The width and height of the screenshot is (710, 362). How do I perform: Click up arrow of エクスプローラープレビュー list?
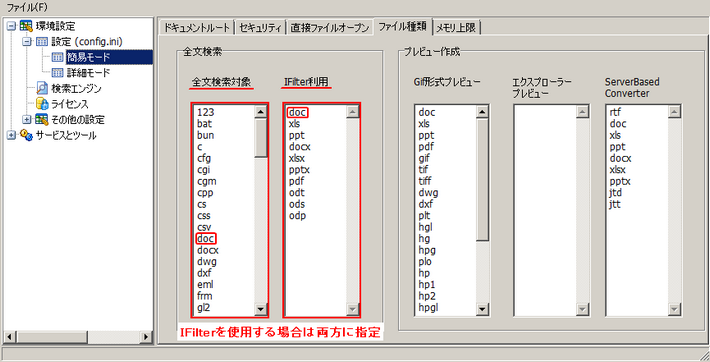tap(582, 112)
